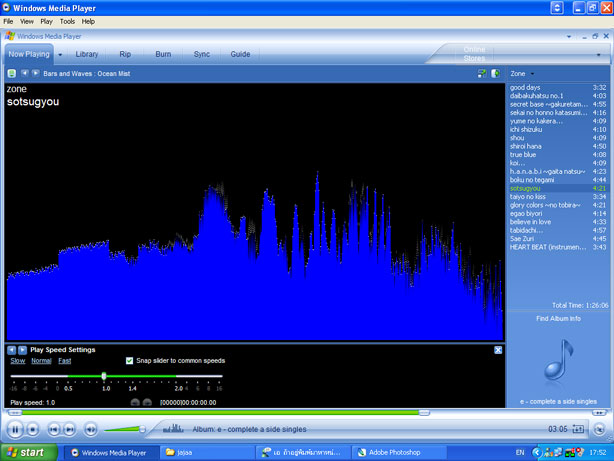The width and height of the screenshot is (614, 461).
Task: Open the Burn tab
Action: click(x=163, y=54)
